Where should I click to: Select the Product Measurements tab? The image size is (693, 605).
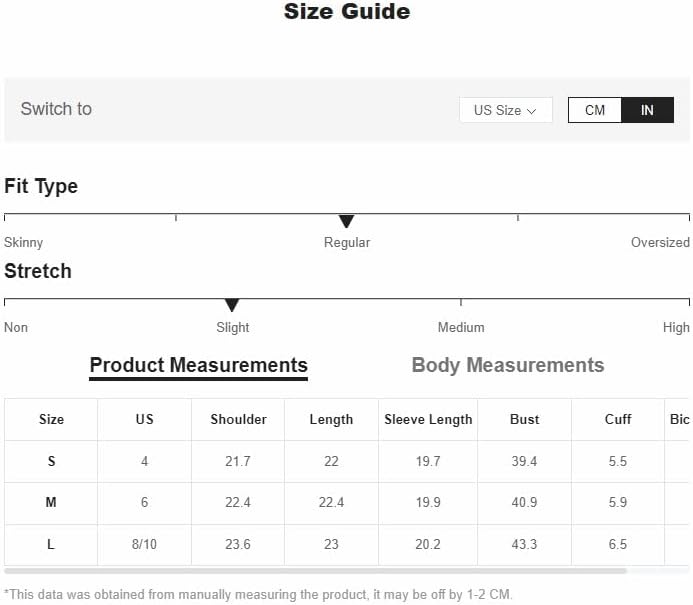coord(198,366)
